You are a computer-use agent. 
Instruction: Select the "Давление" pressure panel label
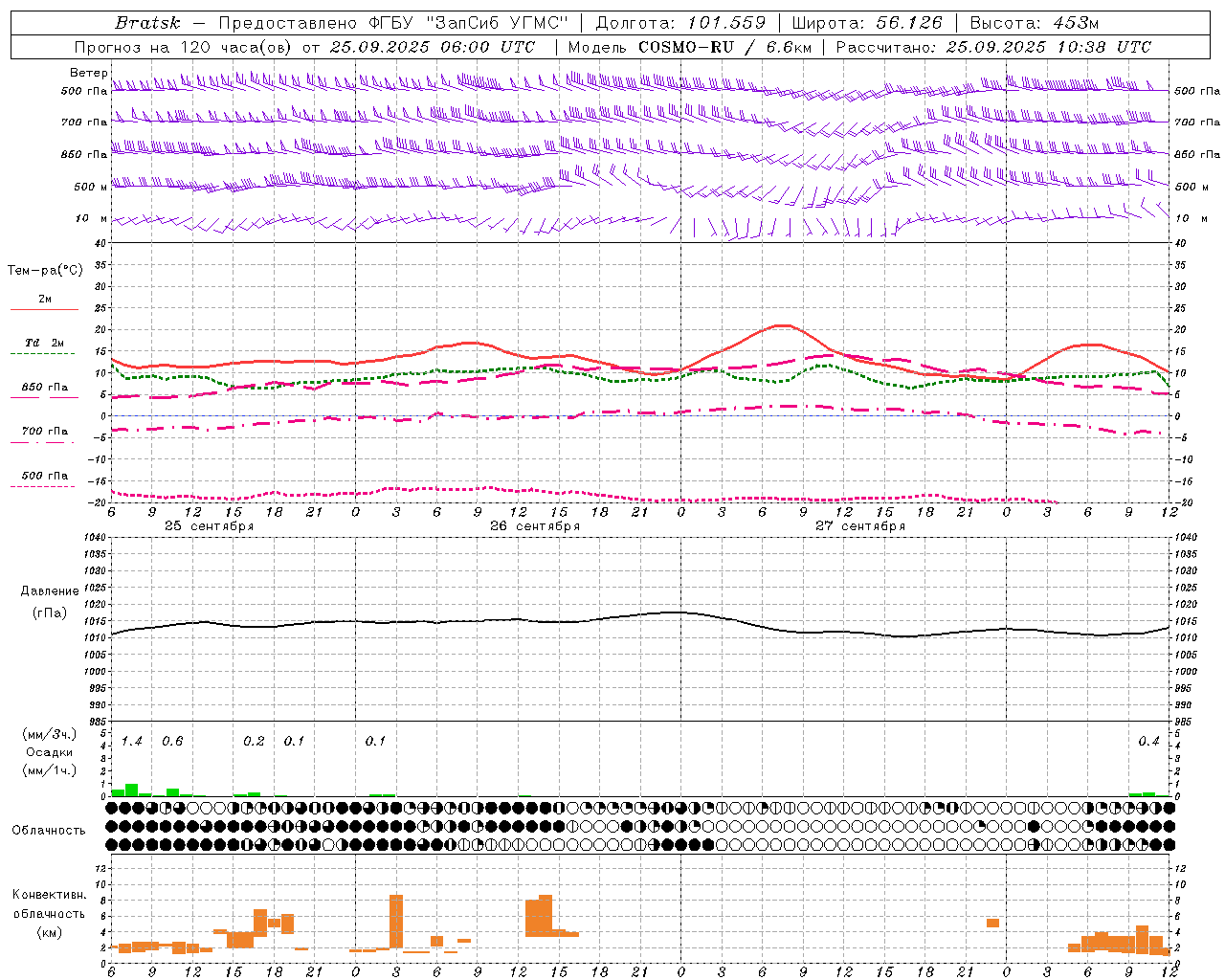pos(50,591)
